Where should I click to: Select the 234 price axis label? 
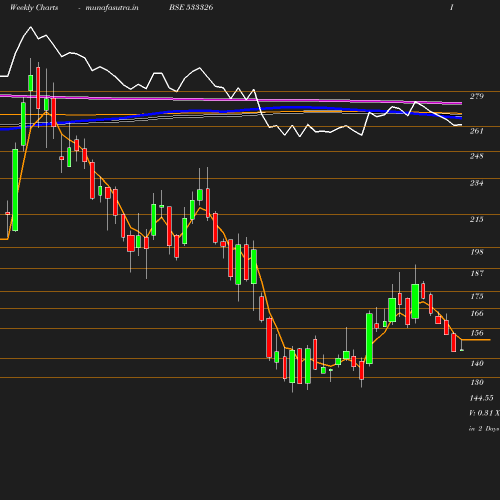(477, 183)
